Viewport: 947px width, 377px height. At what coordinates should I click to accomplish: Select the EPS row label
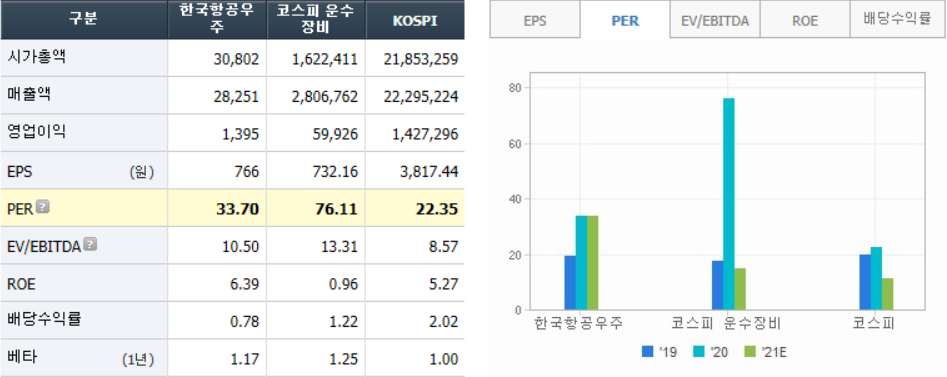tap(20, 172)
